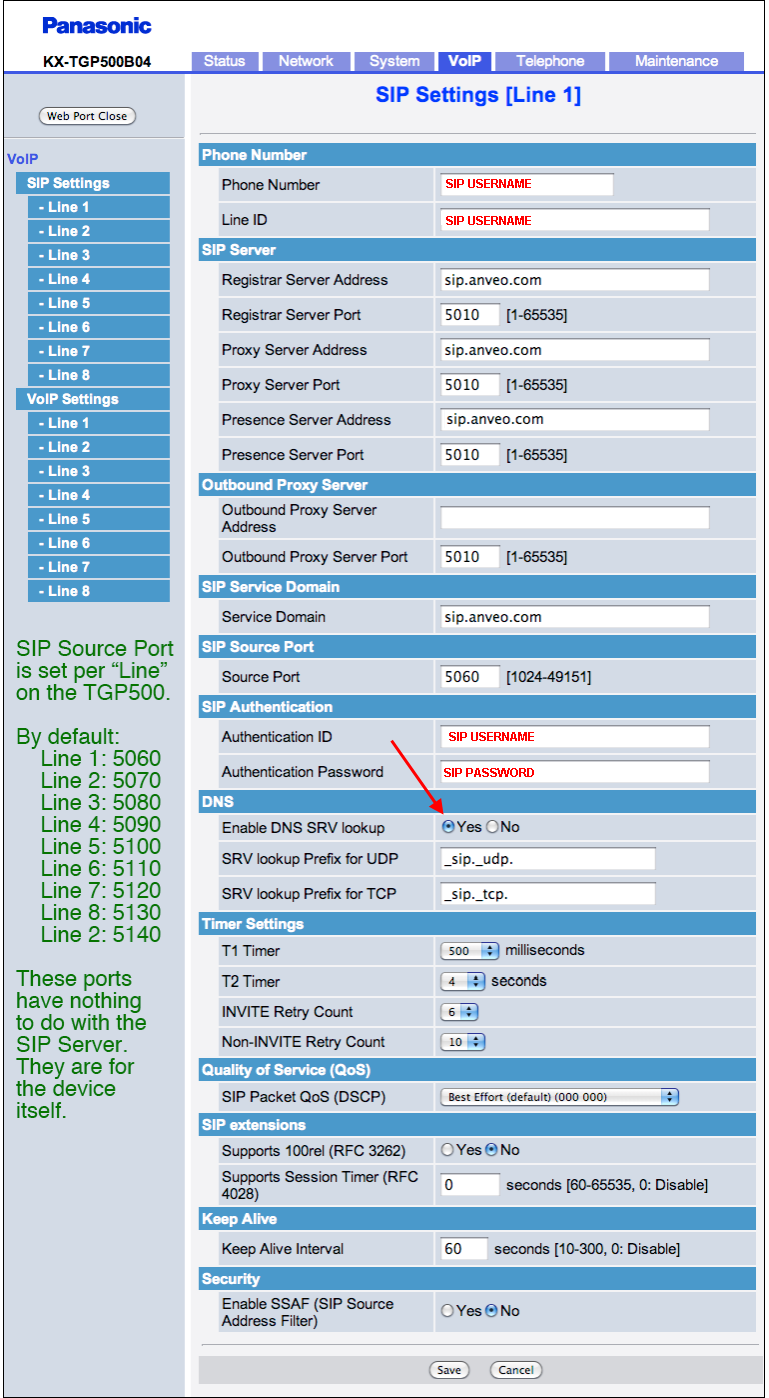The height and width of the screenshot is (1398, 769).
Task: Click the Service Domain input field
Action: click(575, 617)
